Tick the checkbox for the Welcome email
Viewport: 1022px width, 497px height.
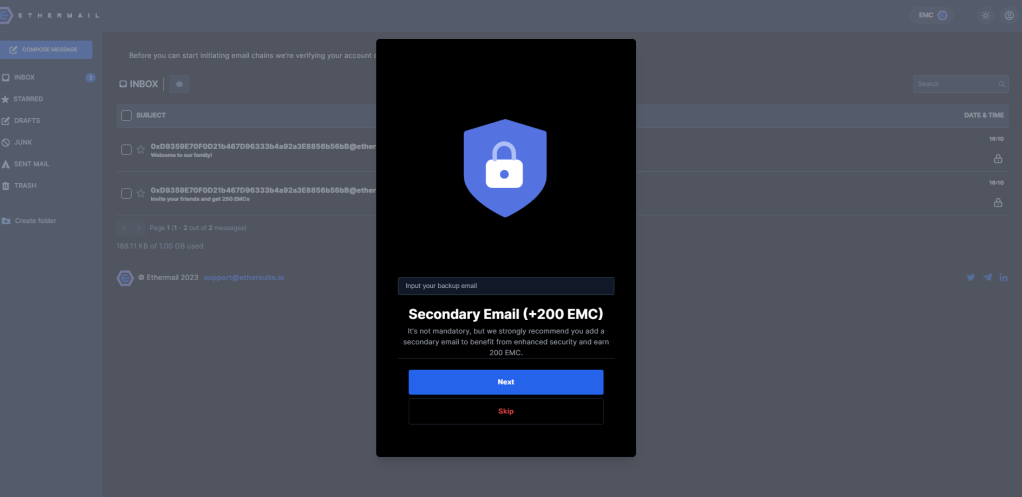point(126,150)
